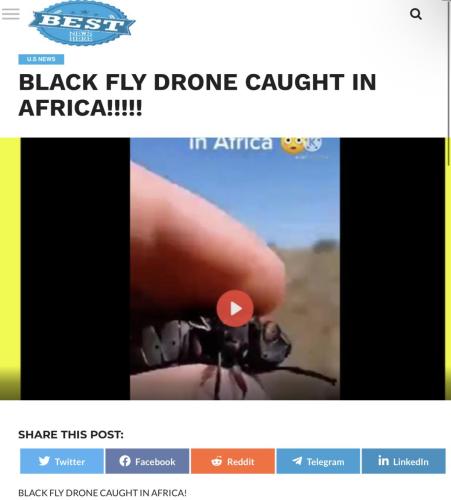Open the search magnifier icon

pos(416,14)
